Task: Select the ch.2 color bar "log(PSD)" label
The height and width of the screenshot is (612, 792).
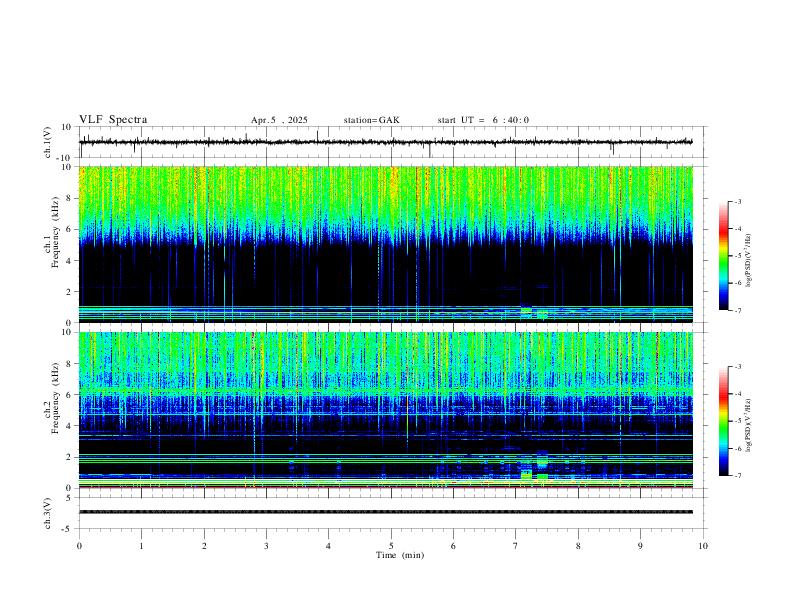Action: point(749,425)
